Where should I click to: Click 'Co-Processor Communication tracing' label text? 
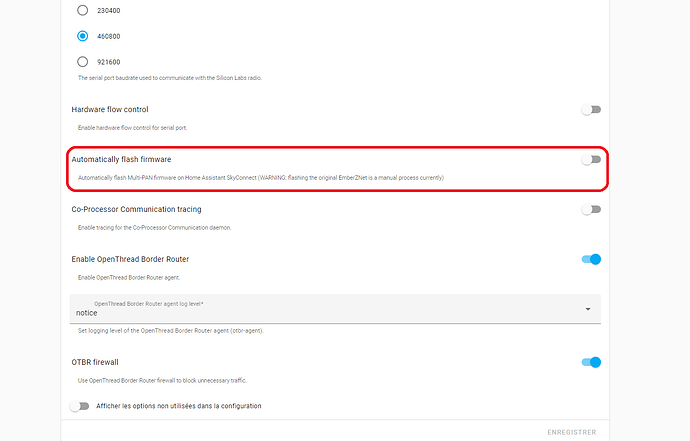[136, 209]
